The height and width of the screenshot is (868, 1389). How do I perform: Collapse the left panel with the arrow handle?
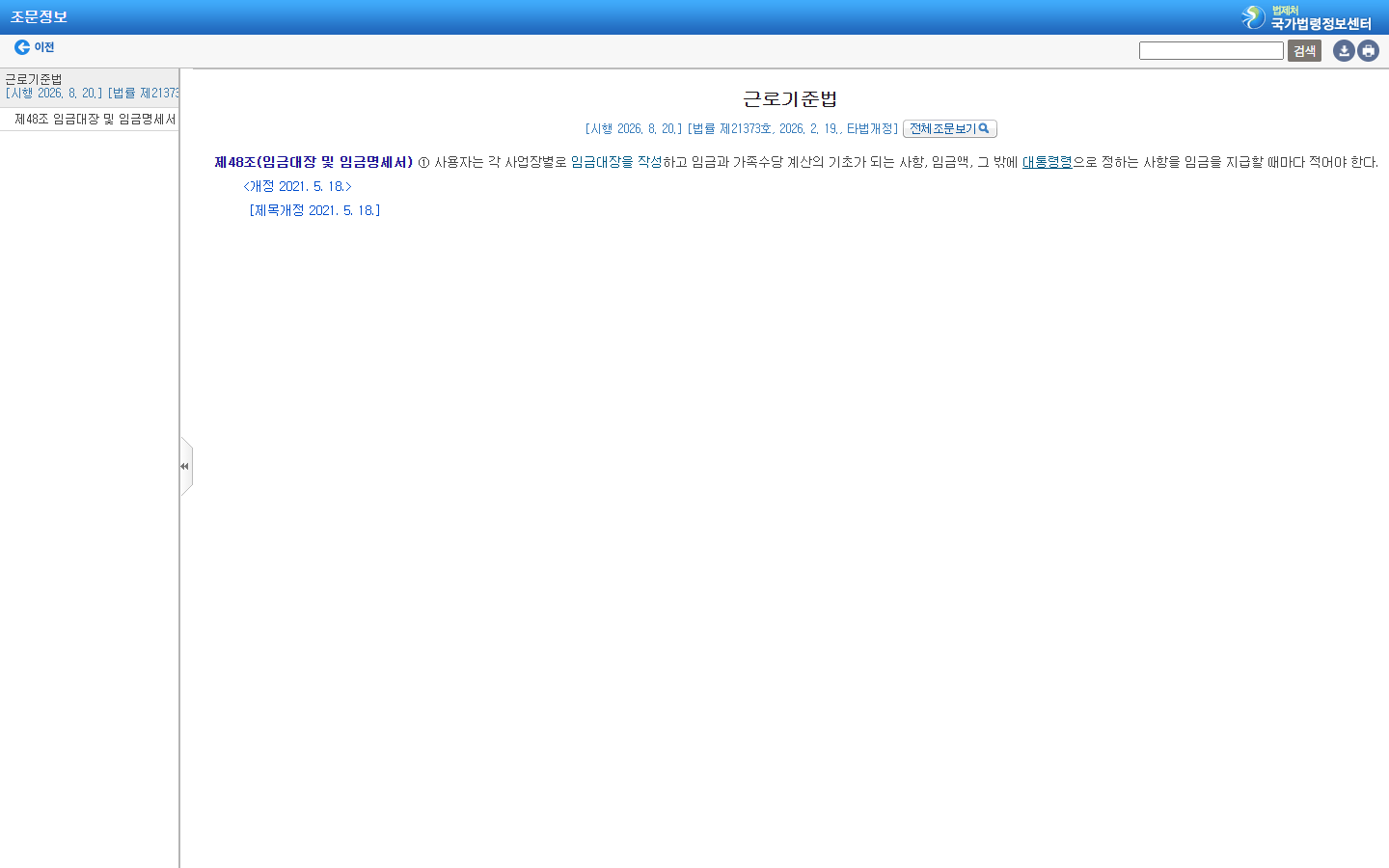(185, 467)
